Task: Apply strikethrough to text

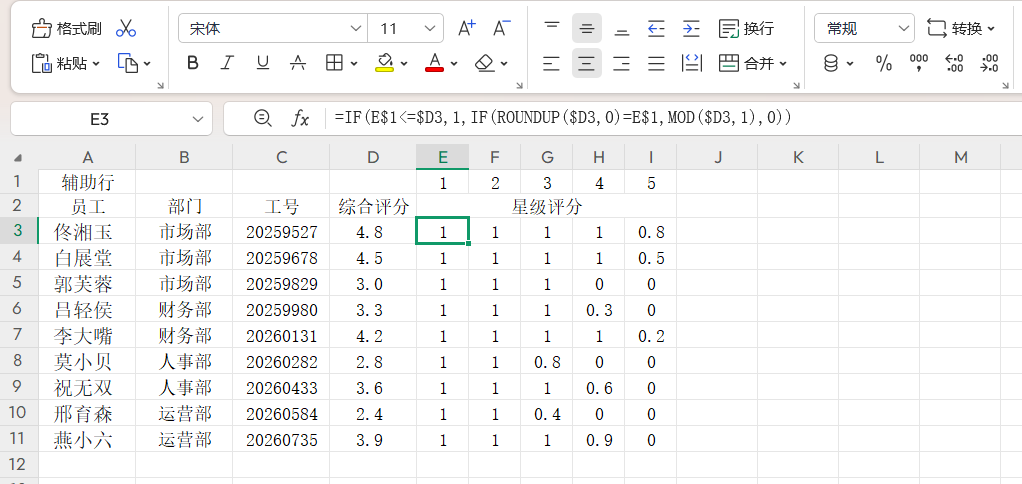Action: click(x=297, y=64)
